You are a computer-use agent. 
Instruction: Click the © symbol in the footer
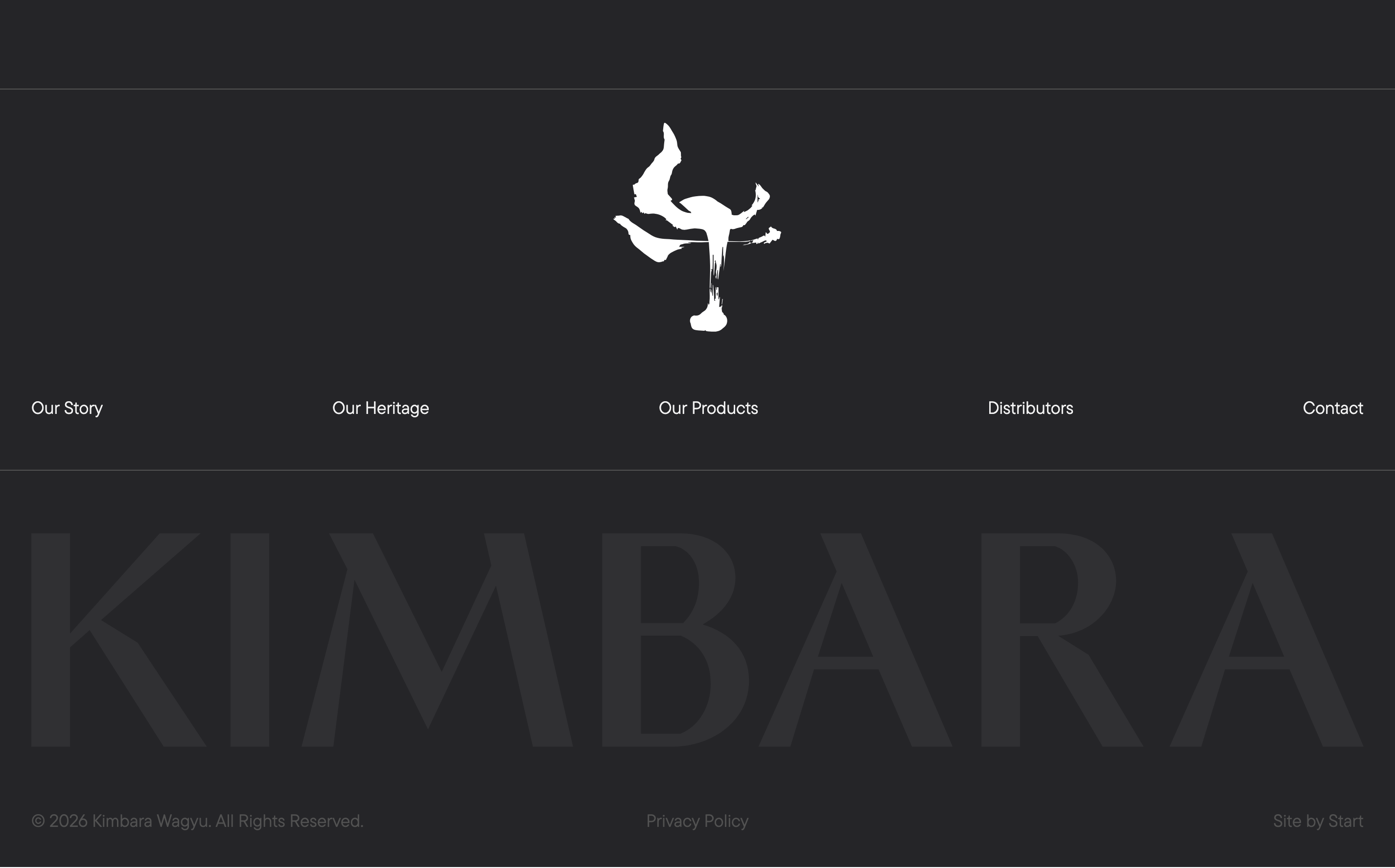(38, 821)
